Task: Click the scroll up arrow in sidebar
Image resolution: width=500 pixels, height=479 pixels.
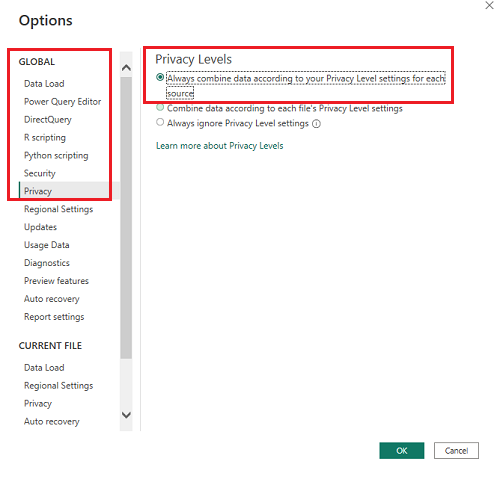Action: (x=126, y=68)
